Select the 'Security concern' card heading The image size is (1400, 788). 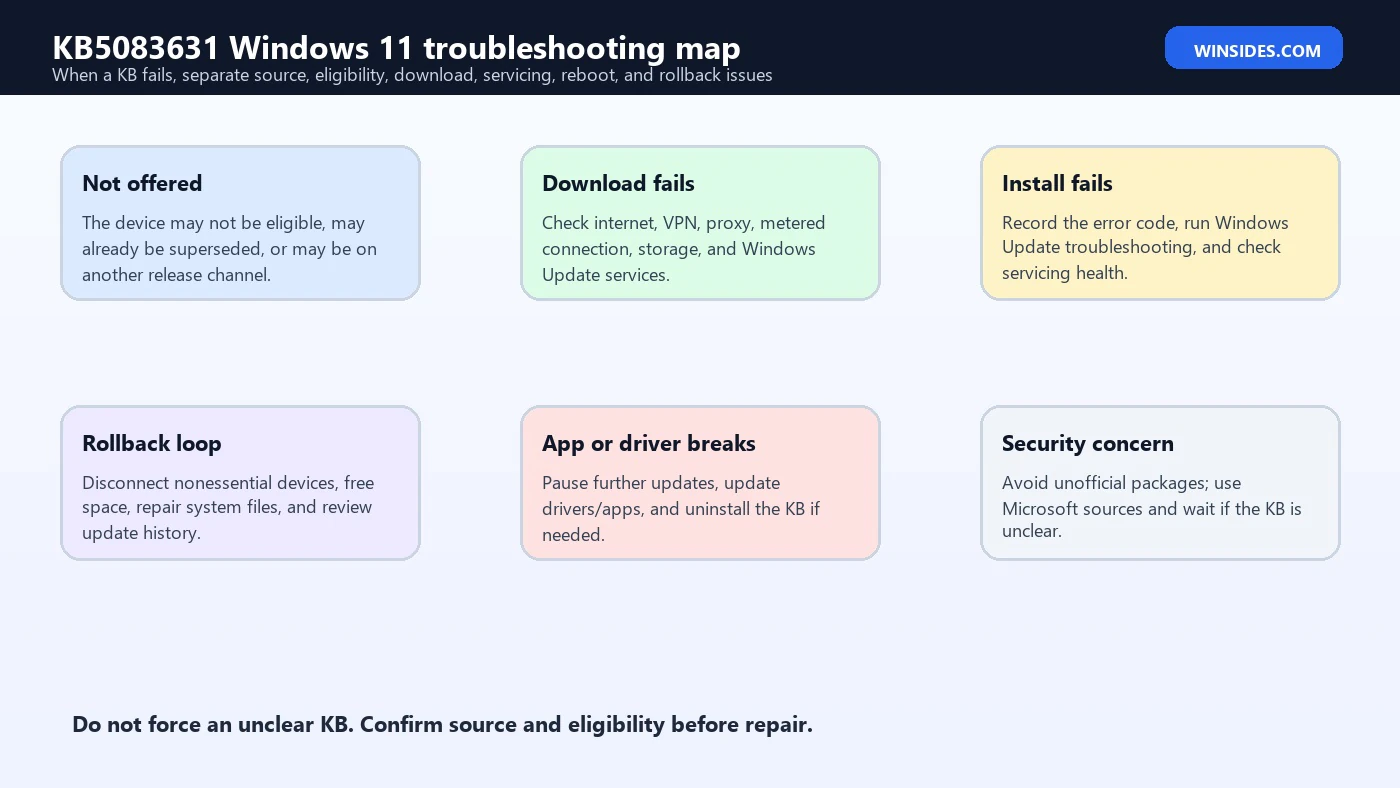point(1088,443)
